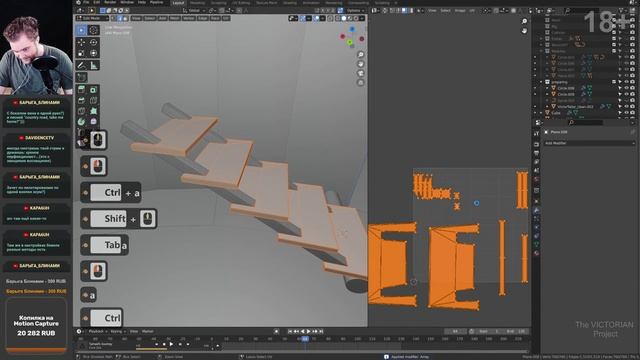Select the Inset Faces tool
640x360 pixels.
[93, 90]
